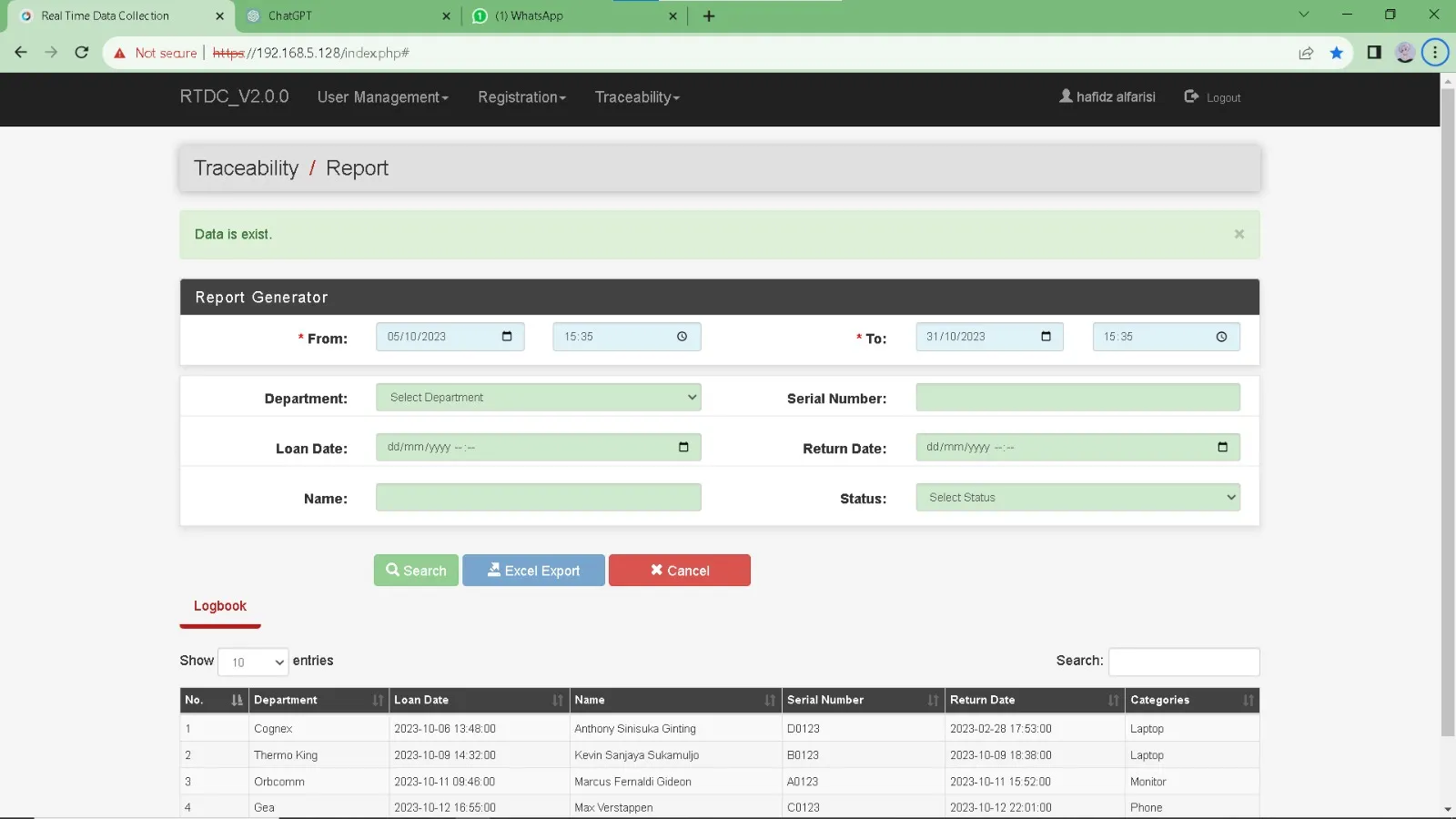This screenshot has width=1456, height=819.
Task: Open the Select Department dropdown
Action: (538, 397)
